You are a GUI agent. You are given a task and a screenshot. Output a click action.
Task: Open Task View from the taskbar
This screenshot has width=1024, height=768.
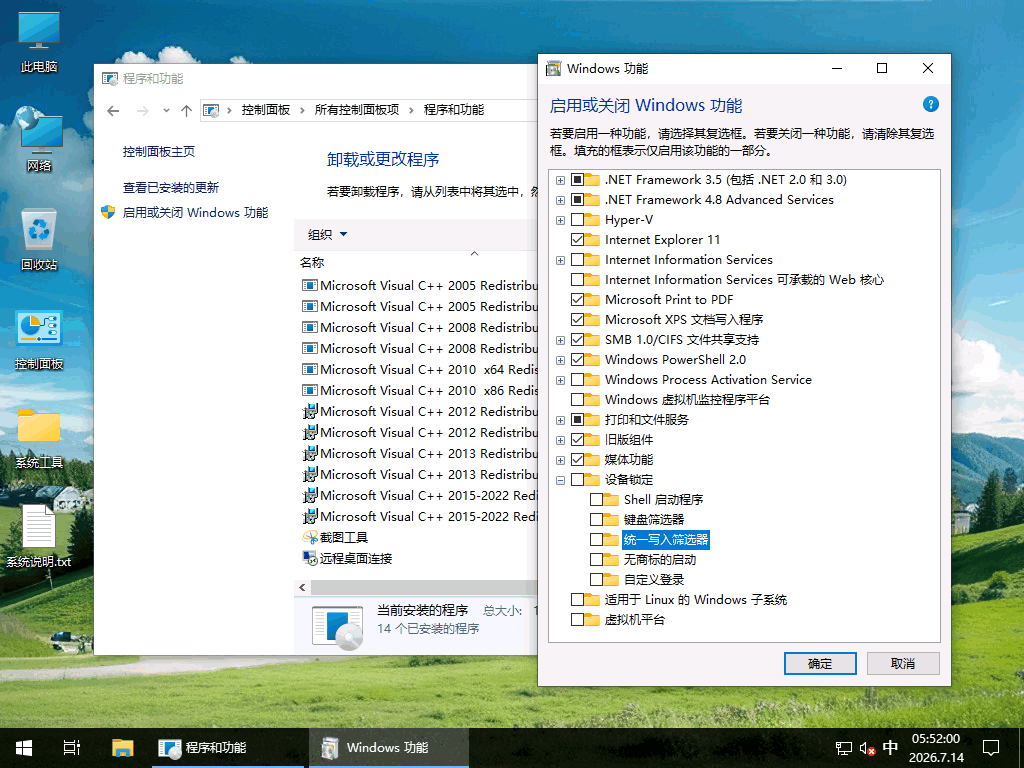71,748
